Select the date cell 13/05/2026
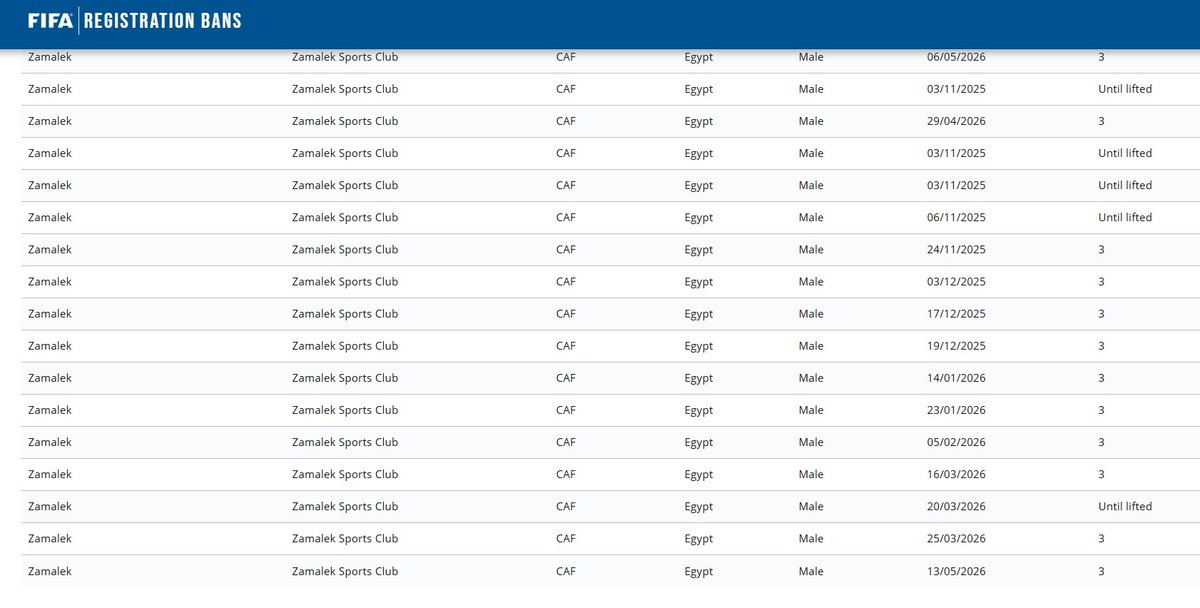This screenshot has height=608, width=1200. tap(956, 571)
